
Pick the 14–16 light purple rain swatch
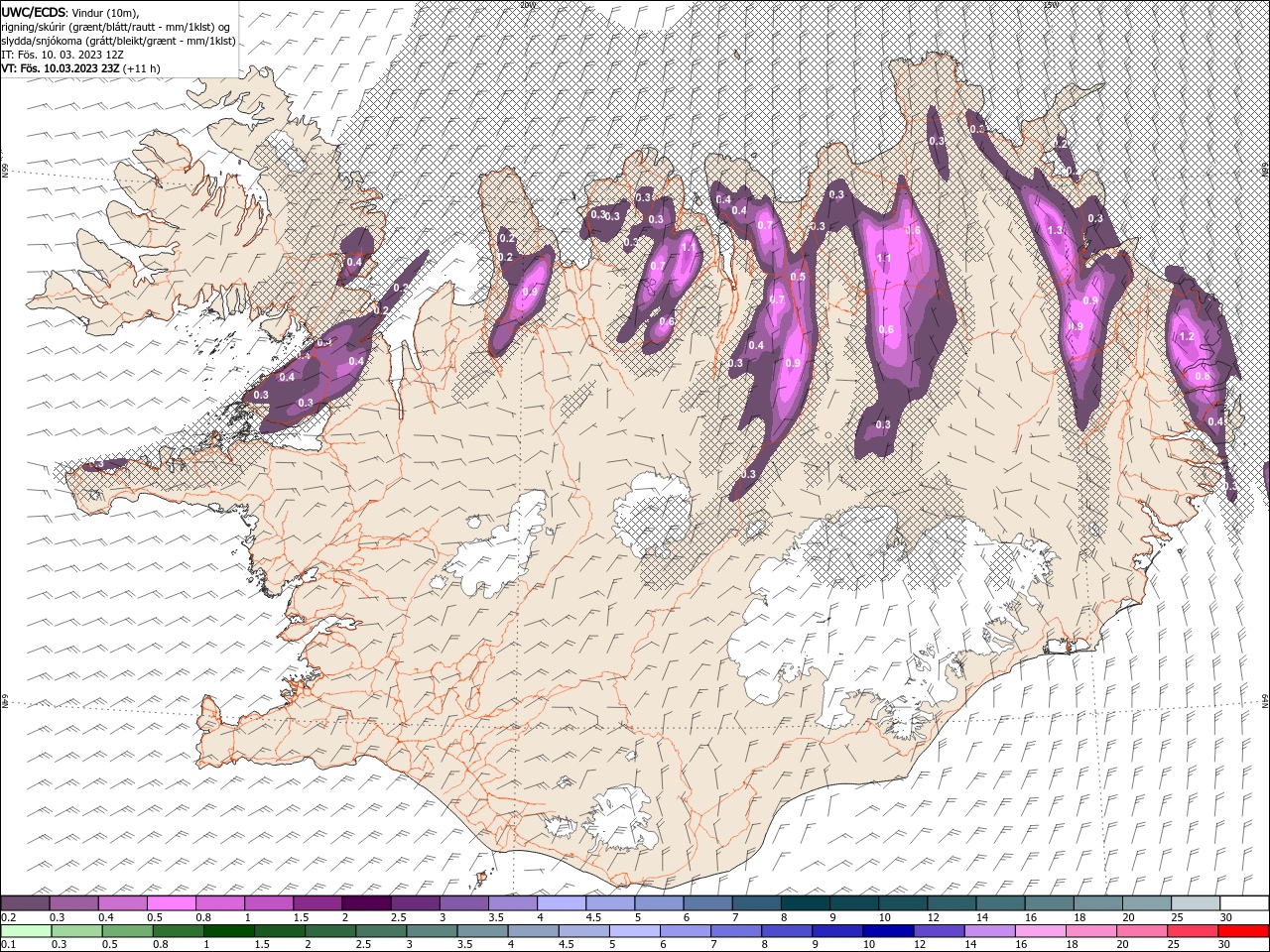[x=988, y=931]
